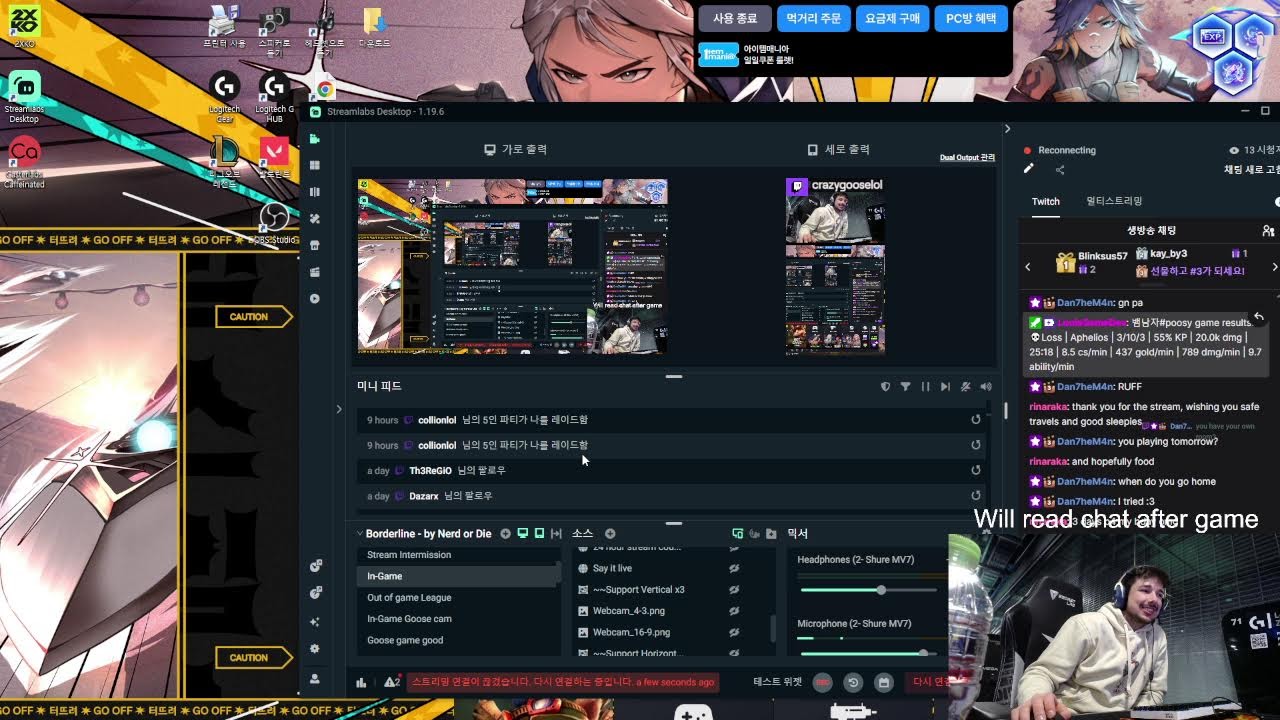1280x720 pixels.
Task: Open the notifications warning icon
Action: (391, 682)
